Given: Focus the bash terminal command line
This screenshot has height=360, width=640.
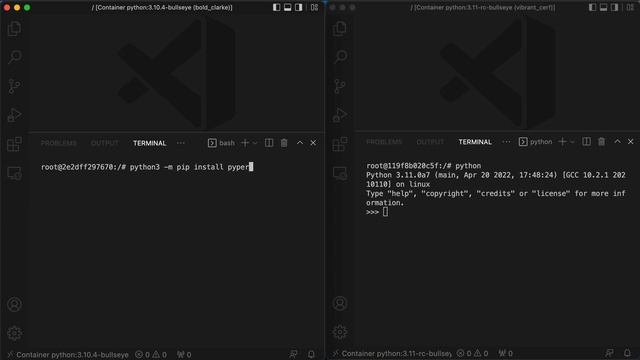Looking at the screenshot, I should coord(147,167).
